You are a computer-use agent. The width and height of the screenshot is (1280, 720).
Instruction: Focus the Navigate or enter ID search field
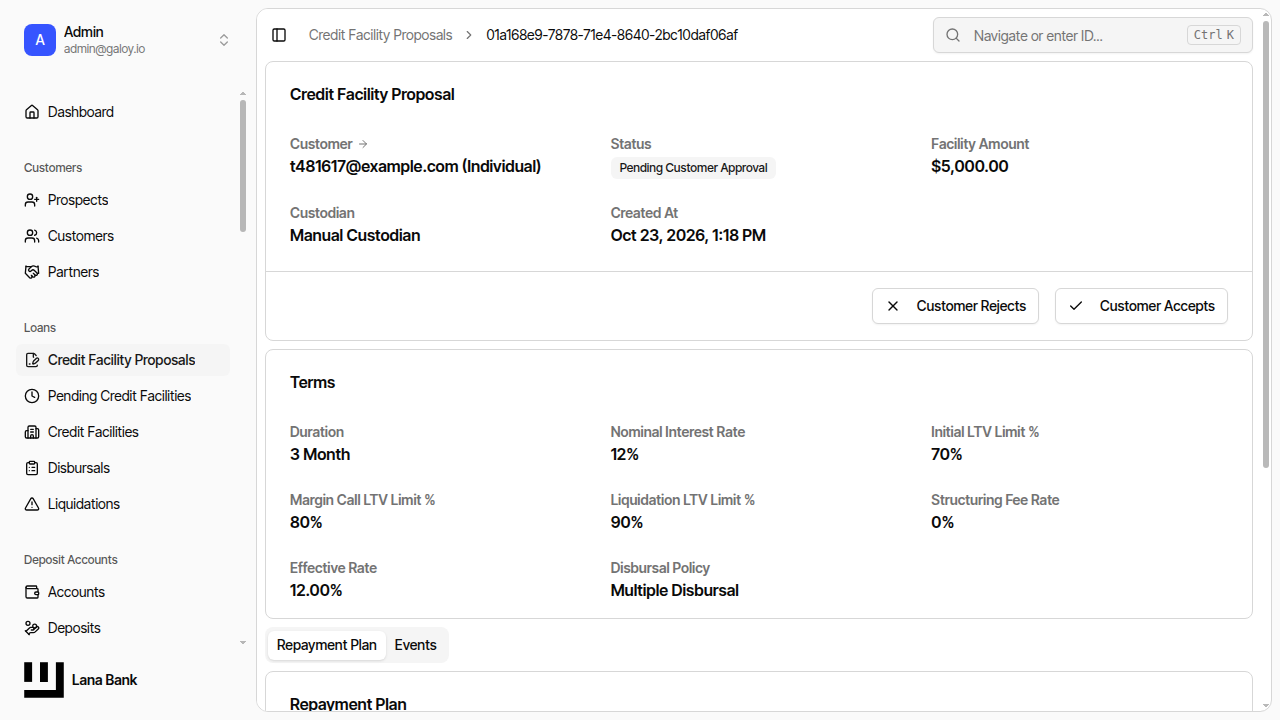click(x=1093, y=35)
